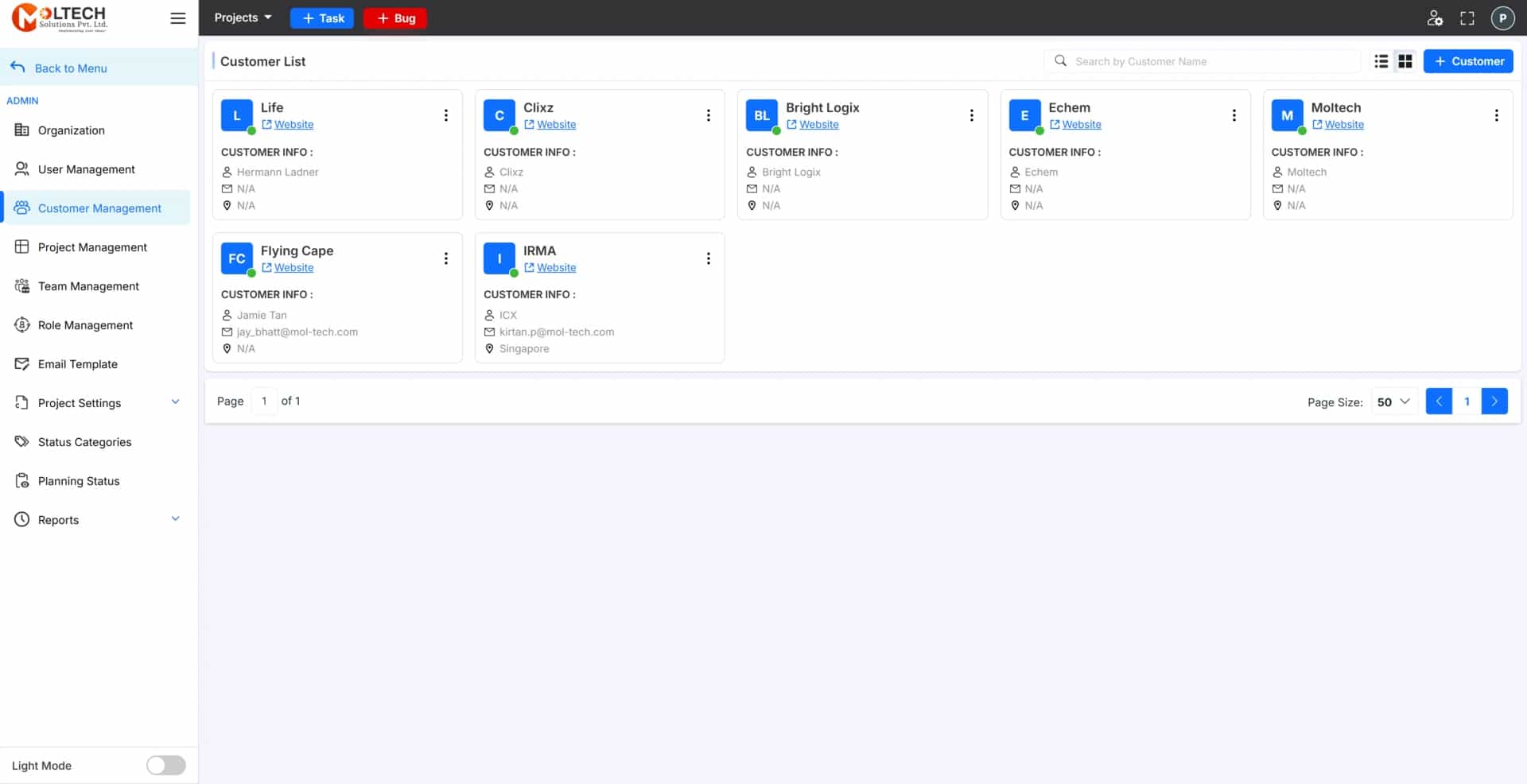Open IRMA's Website link
This screenshot has height=784, width=1527.
pos(550,268)
